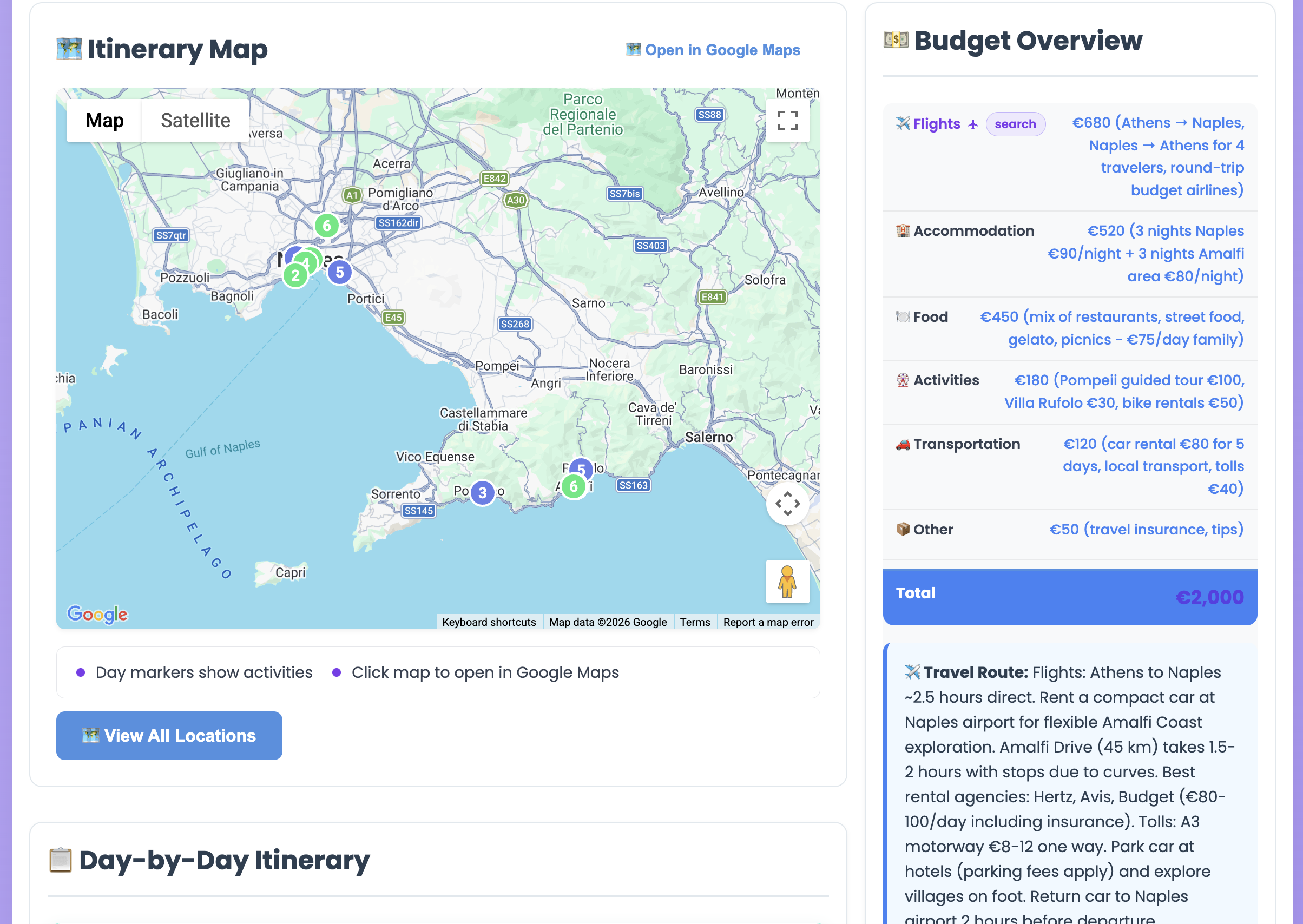Switch to the Map view tab
The width and height of the screenshot is (1303, 924).
[104, 121]
